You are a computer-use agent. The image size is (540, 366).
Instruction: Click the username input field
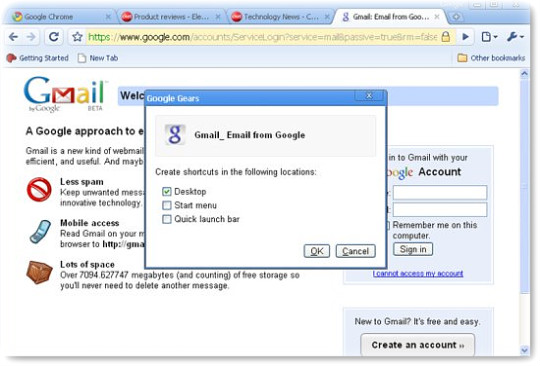pos(440,192)
